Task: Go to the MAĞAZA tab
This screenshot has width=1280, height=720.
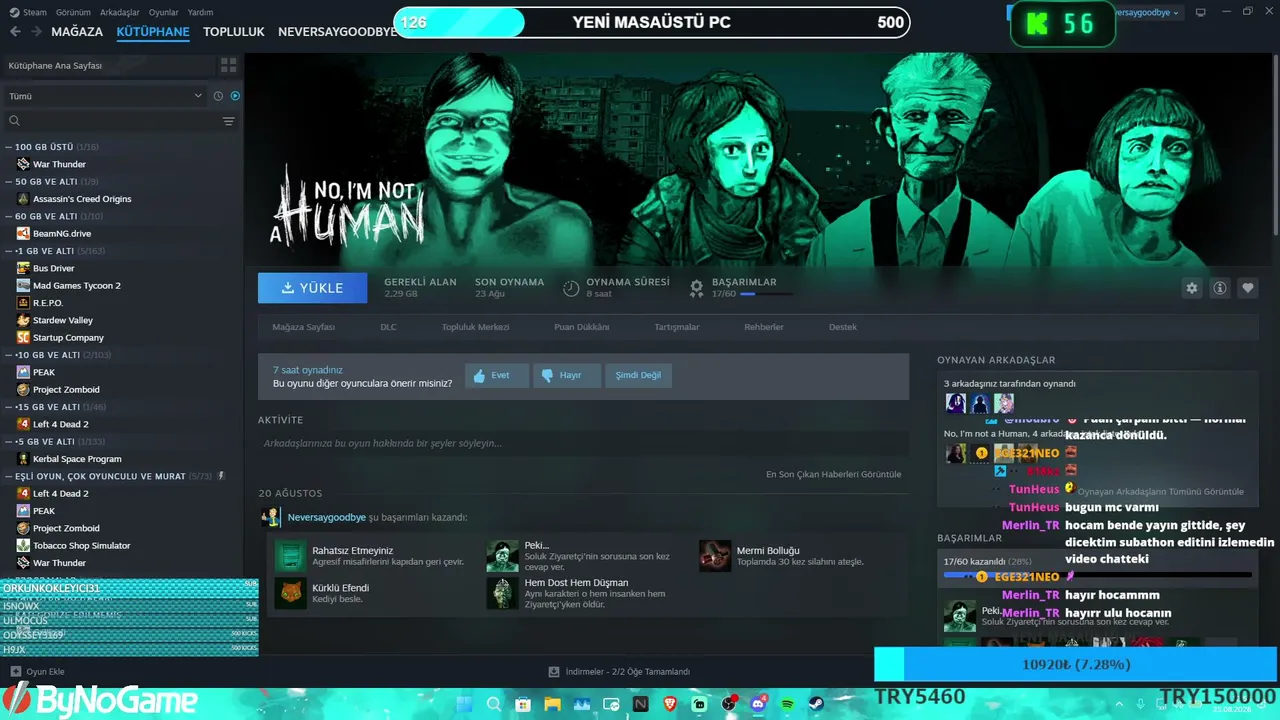Action: pyautogui.click(x=77, y=32)
